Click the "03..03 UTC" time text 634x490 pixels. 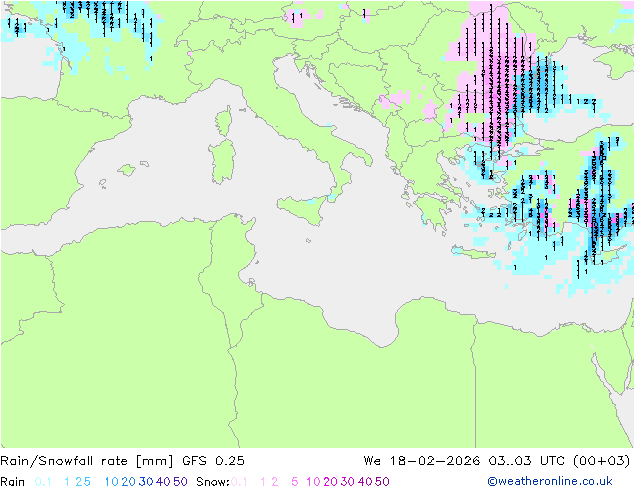click(528, 460)
